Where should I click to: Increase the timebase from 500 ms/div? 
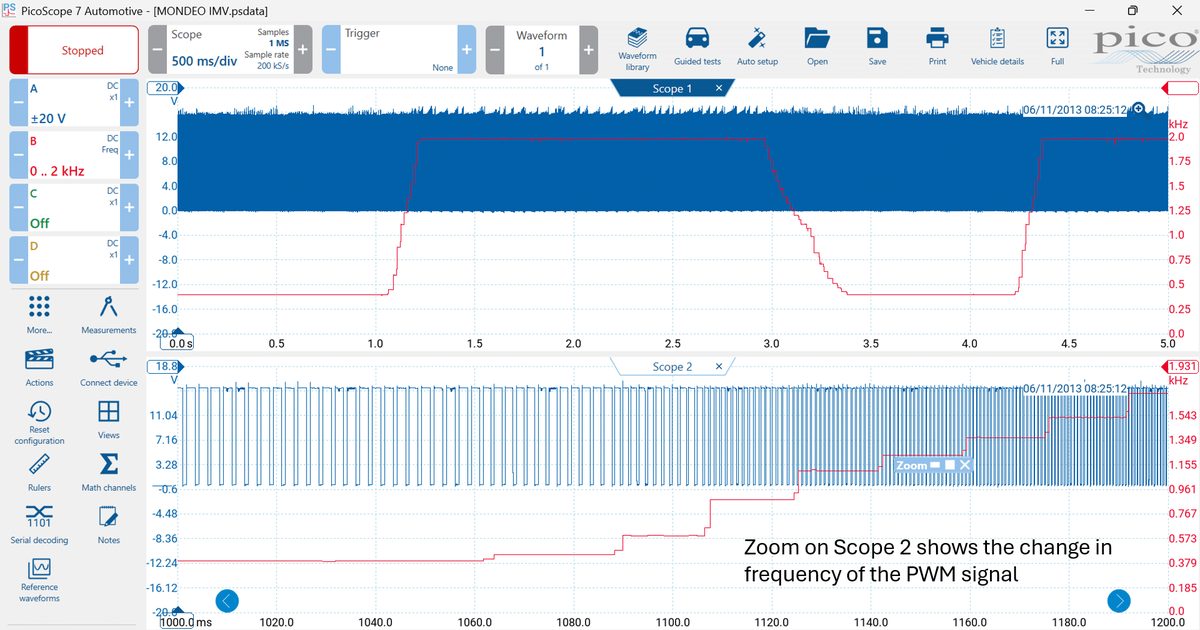(303, 50)
